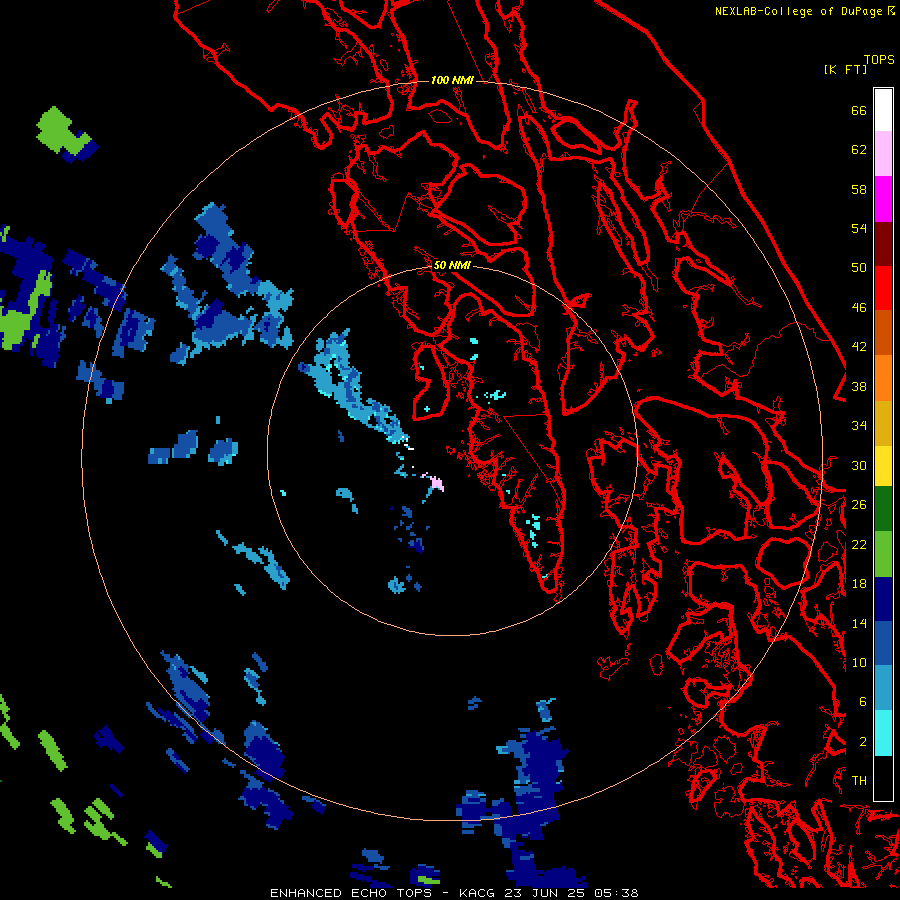Click the bright red 50 kft legend swatch

click(x=883, y=288)
